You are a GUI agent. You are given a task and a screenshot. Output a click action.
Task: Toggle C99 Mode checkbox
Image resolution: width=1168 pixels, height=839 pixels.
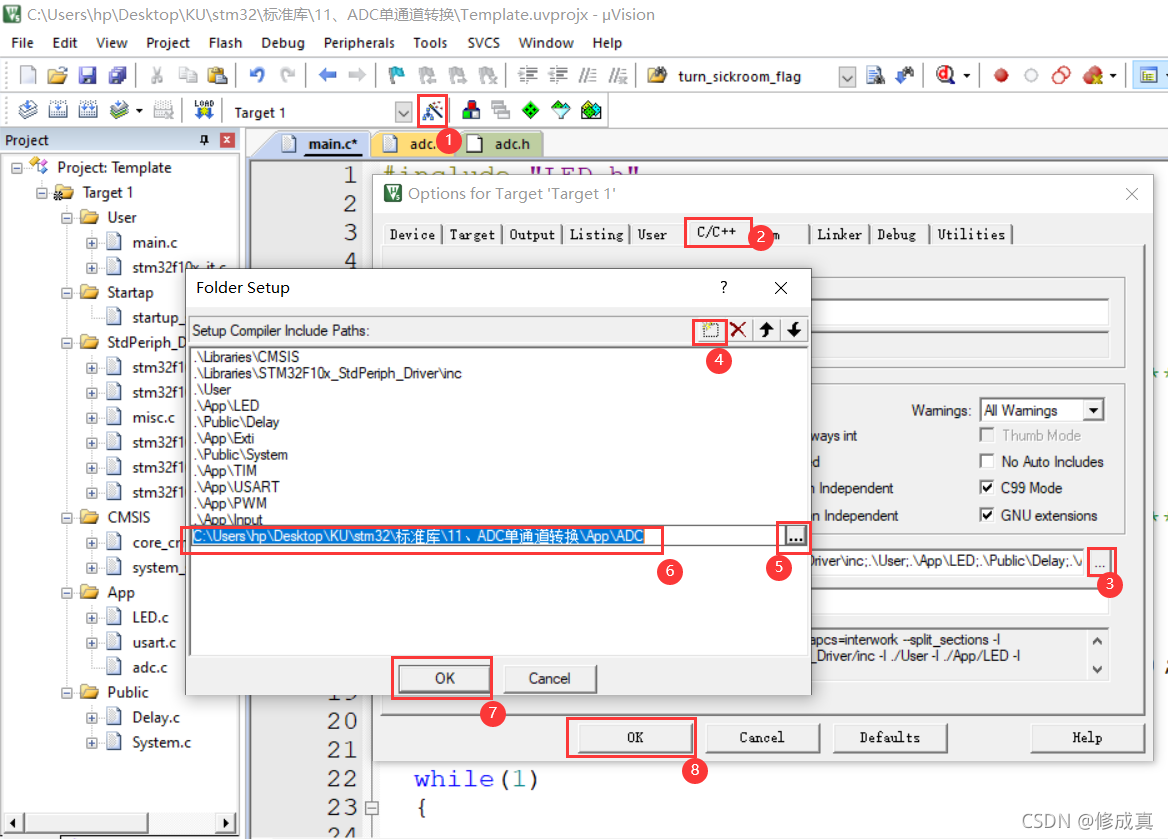coord(987,487)
